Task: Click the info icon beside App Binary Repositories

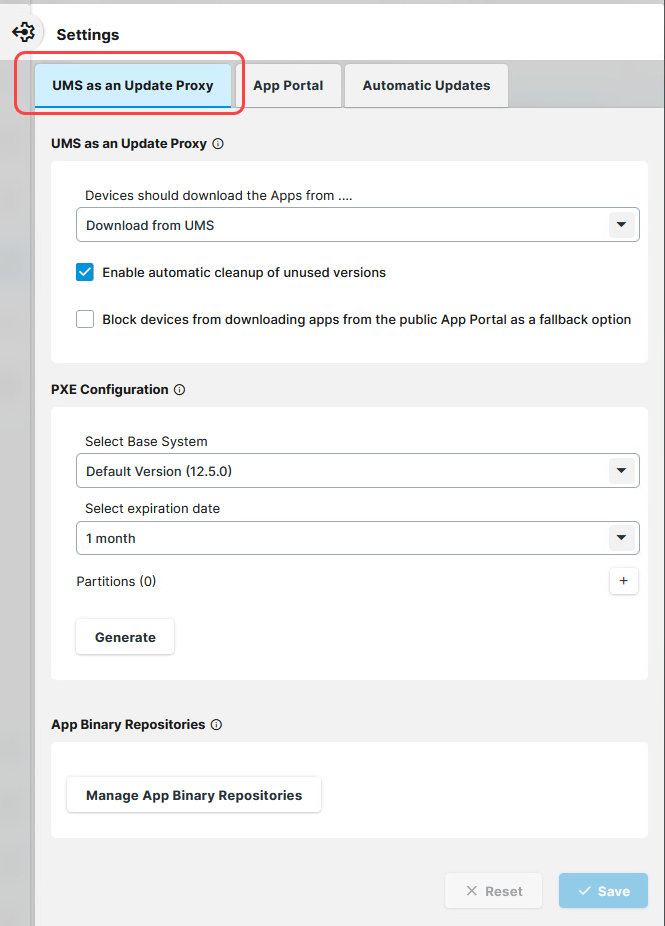Action: 216,725
